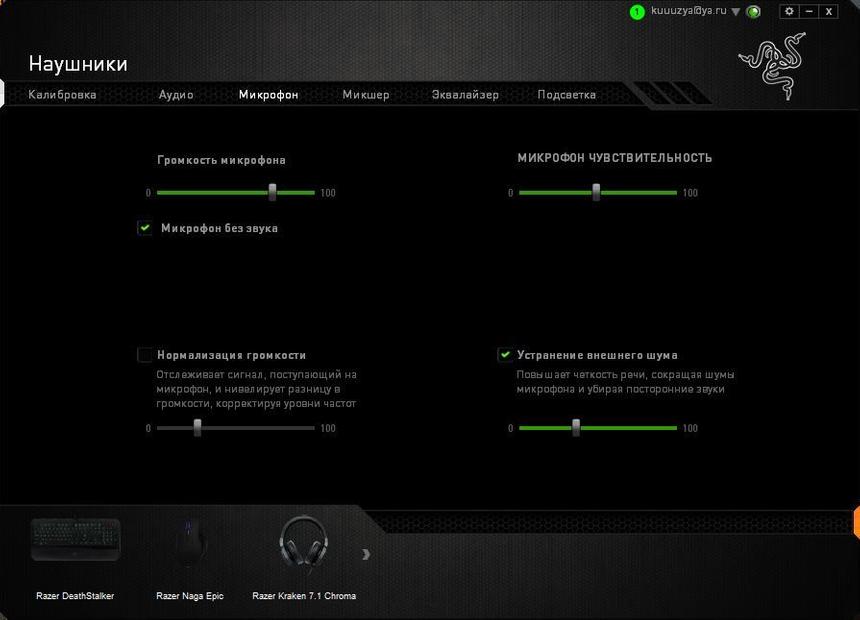
Task: Select the Калибровка tab
Action: (x=64, y=94)
